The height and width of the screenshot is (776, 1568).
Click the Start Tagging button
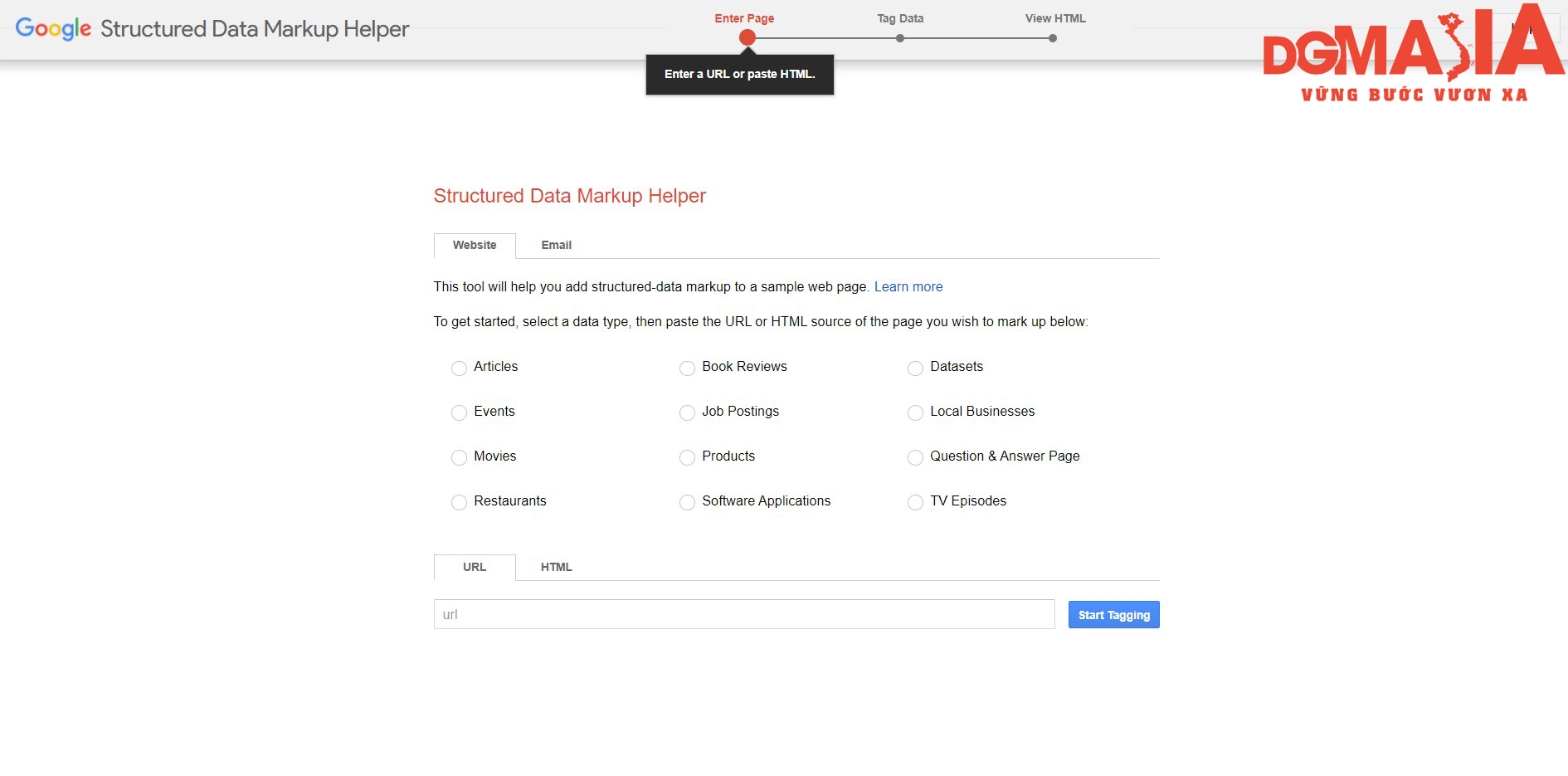click(x=1113, y=615)
